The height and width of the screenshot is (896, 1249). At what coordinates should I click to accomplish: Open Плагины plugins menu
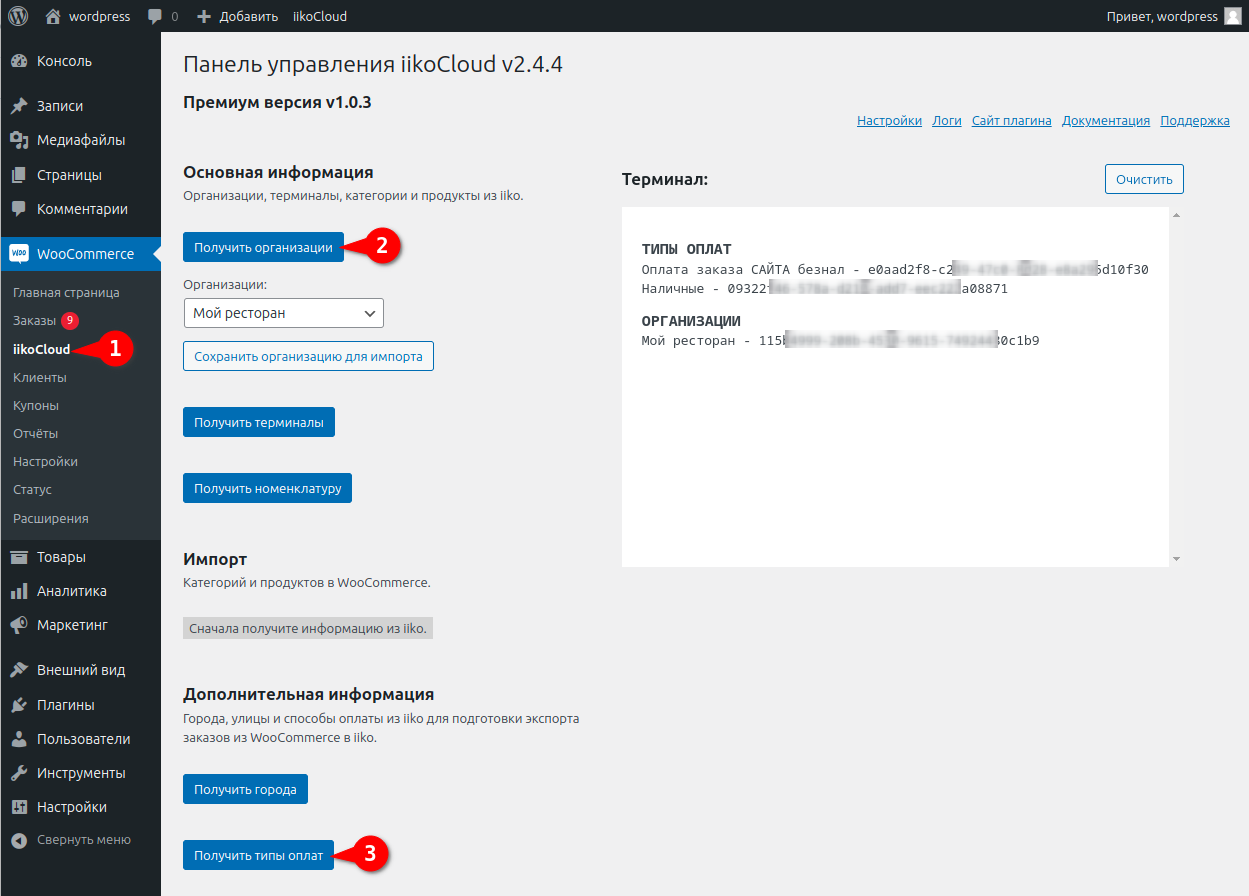(x=65, y=705)
